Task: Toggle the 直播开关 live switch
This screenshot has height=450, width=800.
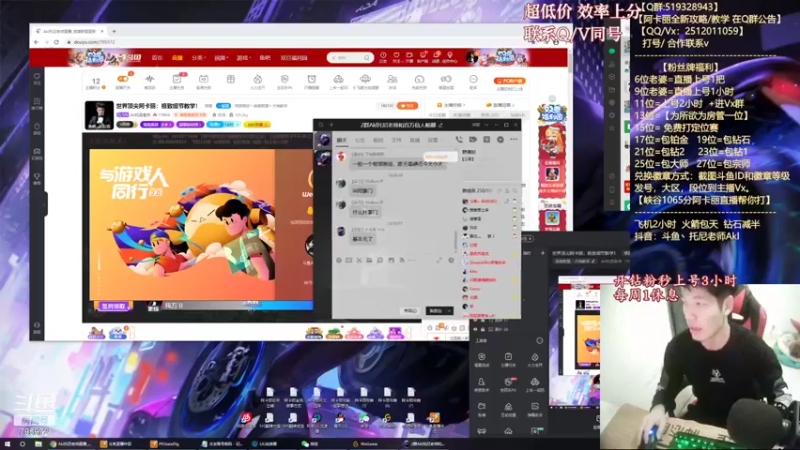Action: 122,81
